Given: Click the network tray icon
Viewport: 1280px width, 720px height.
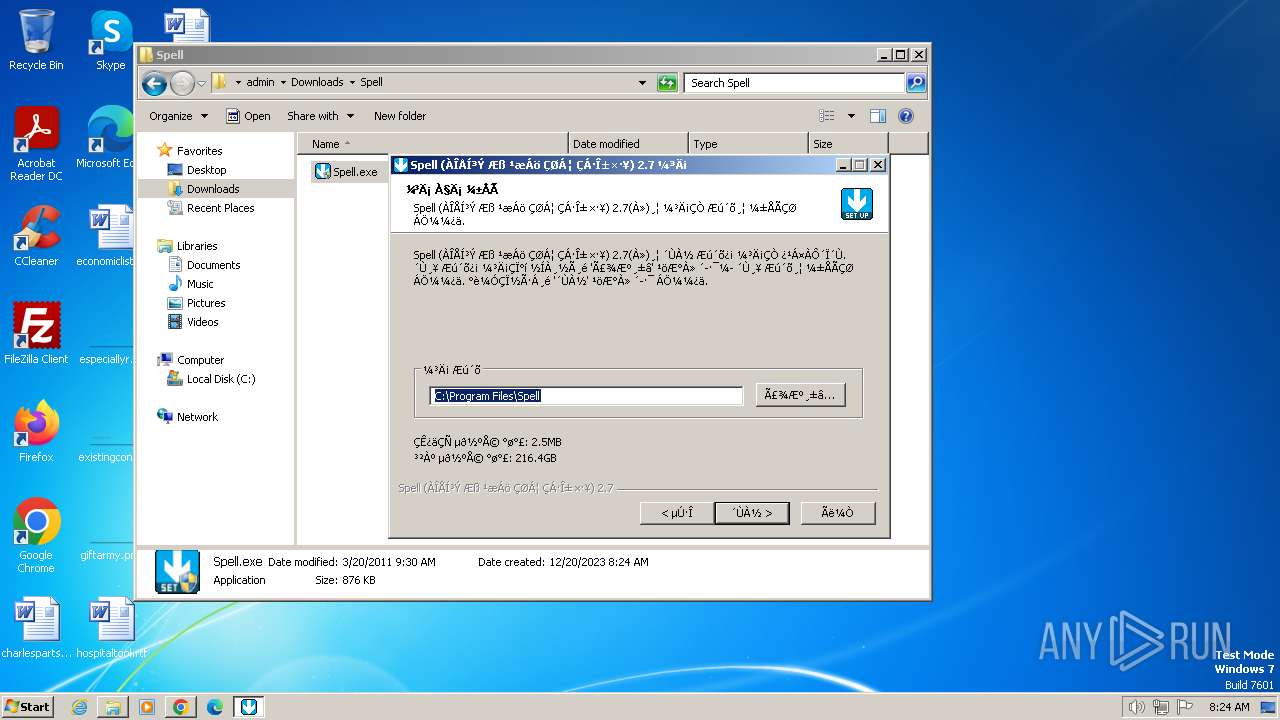Looking at the screenshot, I should tap(1160, 707).
